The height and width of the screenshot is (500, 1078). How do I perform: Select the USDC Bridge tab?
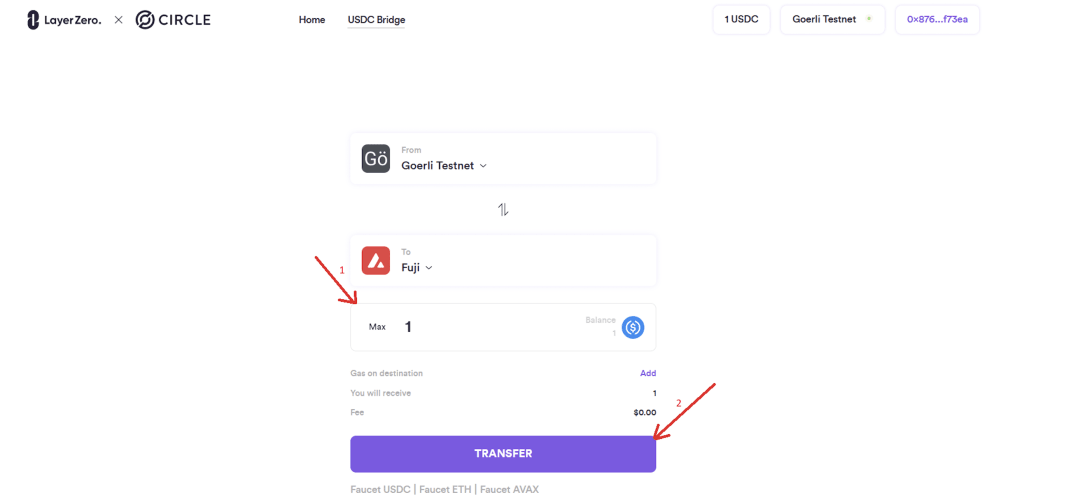(x=376, y=20)
